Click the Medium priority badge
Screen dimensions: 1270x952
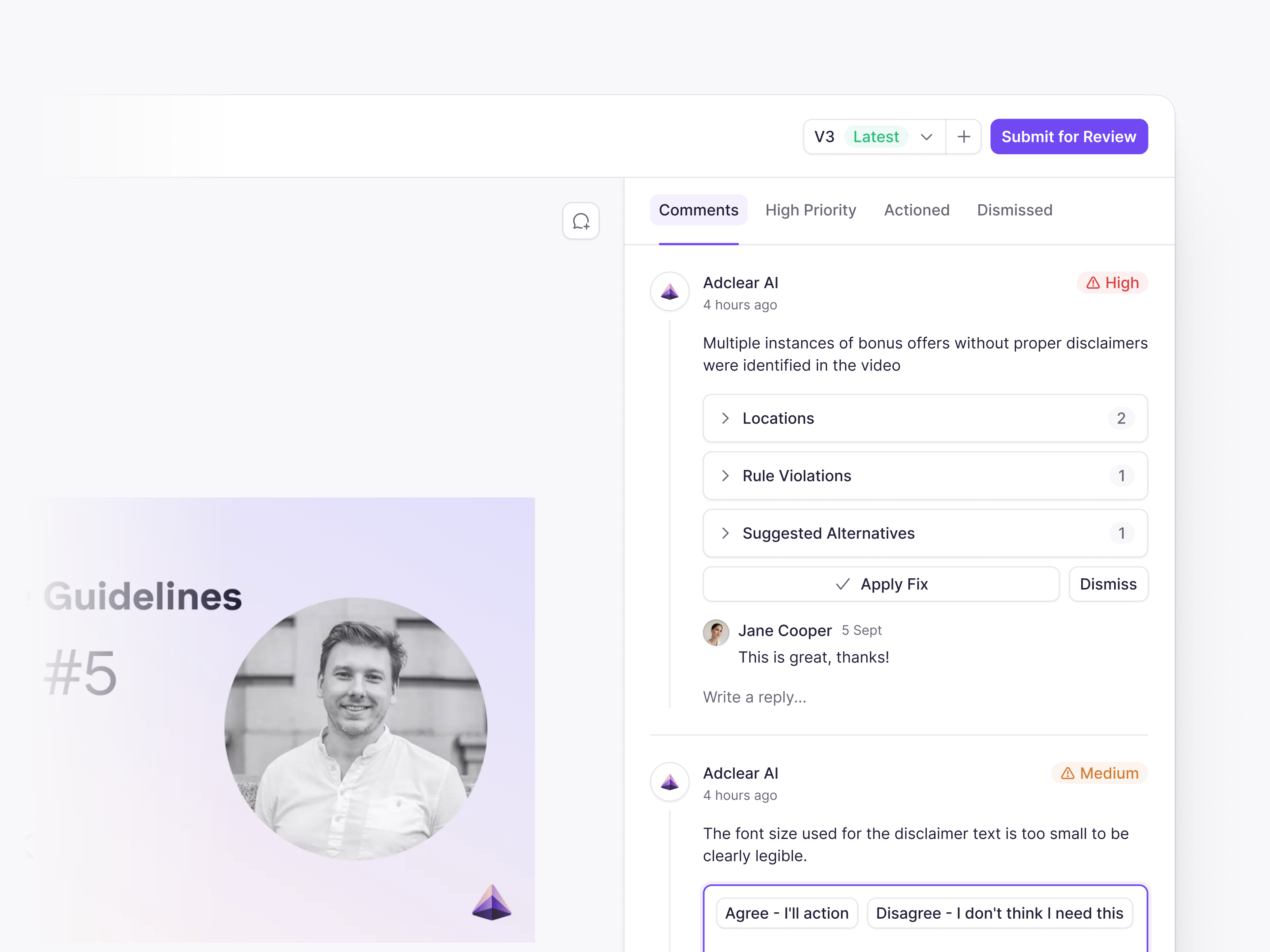[1099, 773]
